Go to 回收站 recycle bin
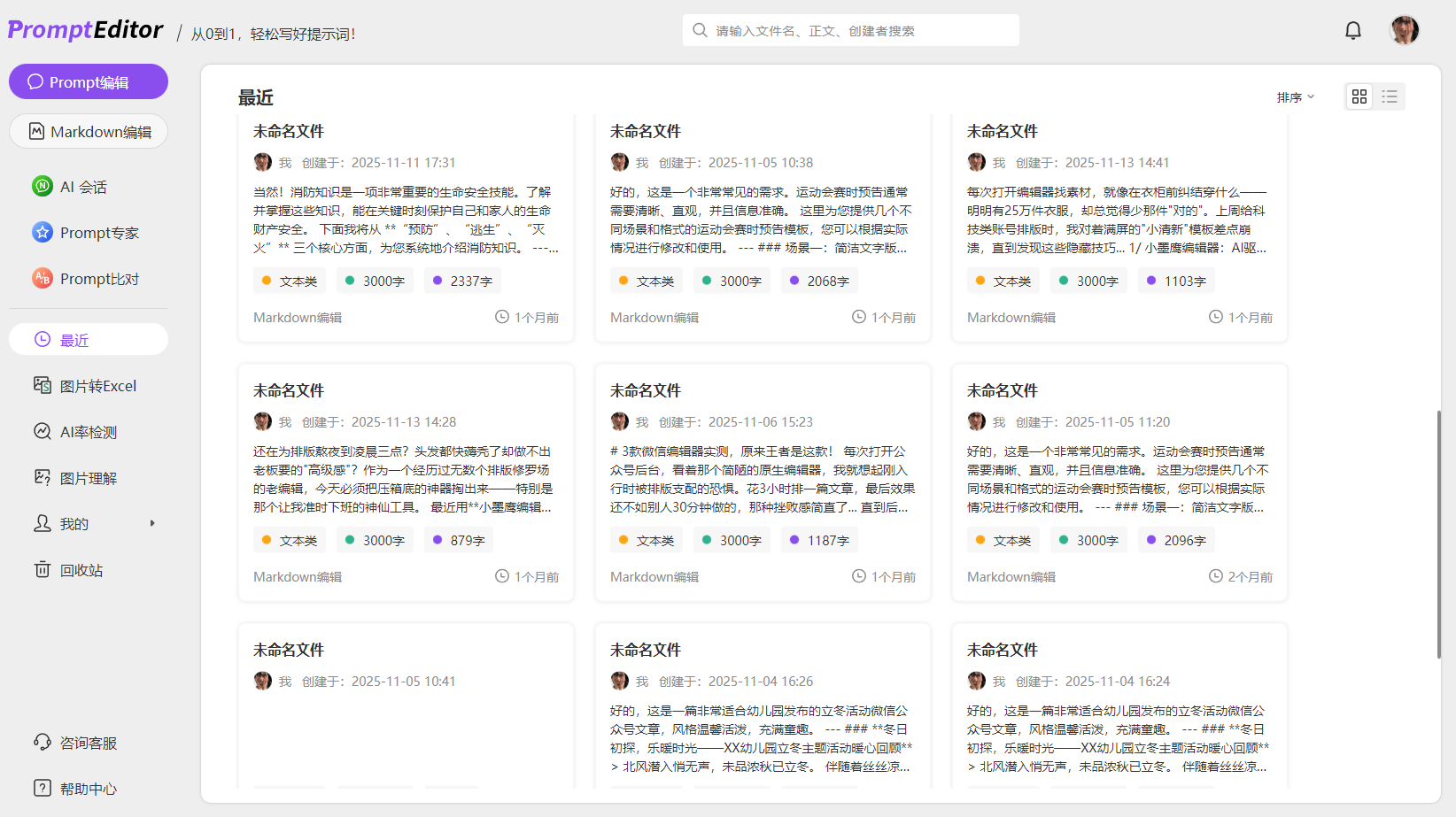The width and height of the screenshot is (1456, 817). point(81,570)
